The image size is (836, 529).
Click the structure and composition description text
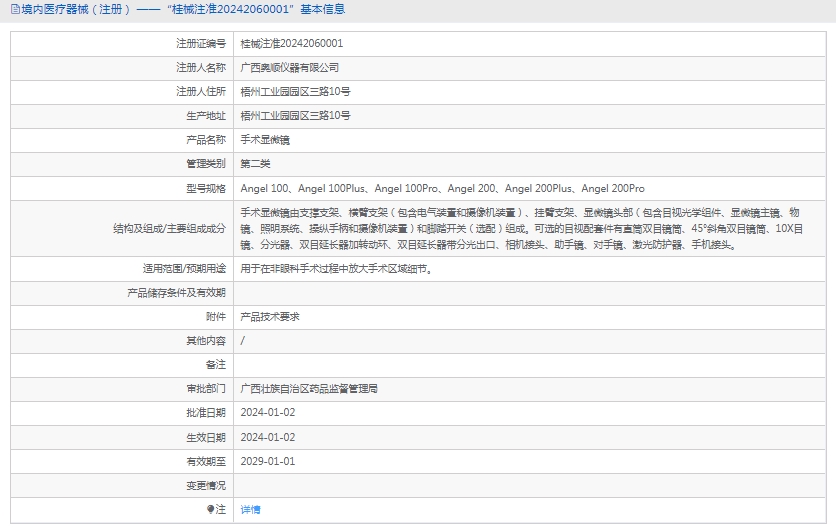point(520,228)
